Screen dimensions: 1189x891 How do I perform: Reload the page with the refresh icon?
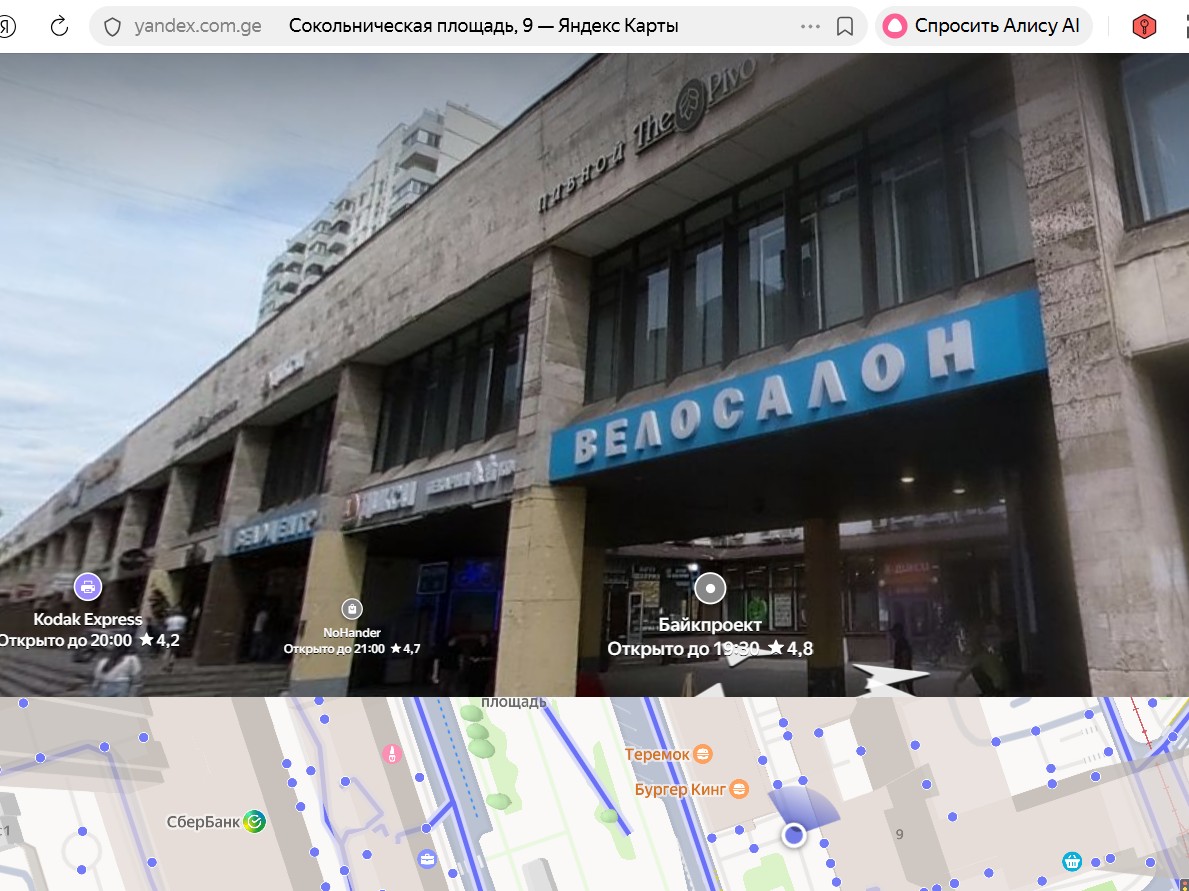pyautogui.click(x=59, y=27)
